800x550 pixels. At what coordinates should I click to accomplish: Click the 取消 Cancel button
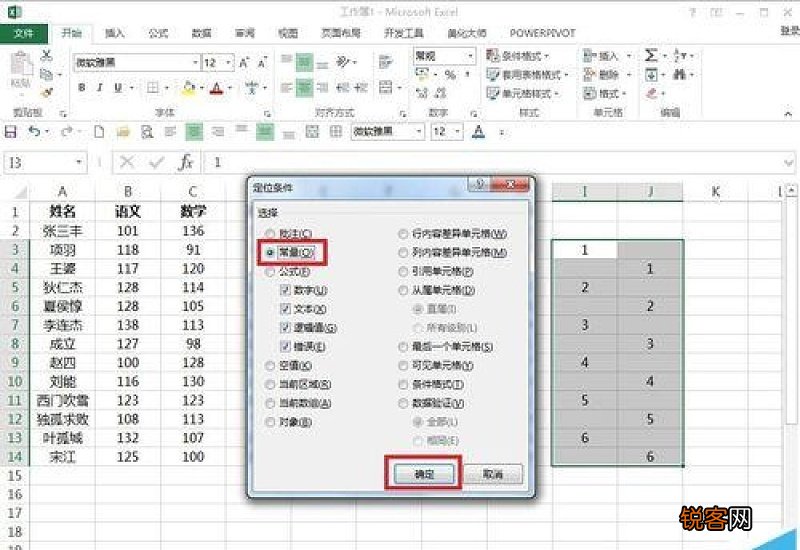pos(493,474)
